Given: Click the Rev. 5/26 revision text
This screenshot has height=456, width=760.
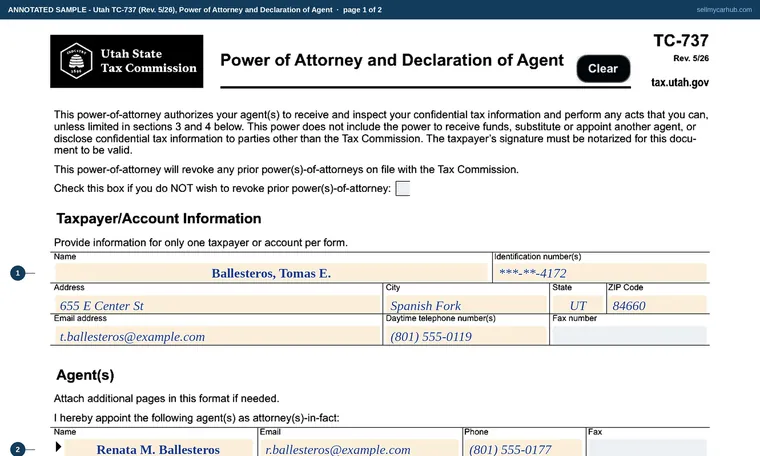Looking at the screenshot, I should [691, 58].
